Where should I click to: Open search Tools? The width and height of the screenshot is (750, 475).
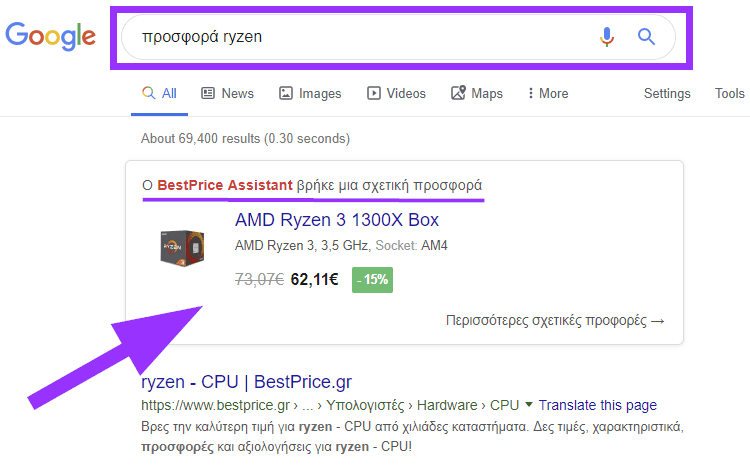[x=729, y=93]
